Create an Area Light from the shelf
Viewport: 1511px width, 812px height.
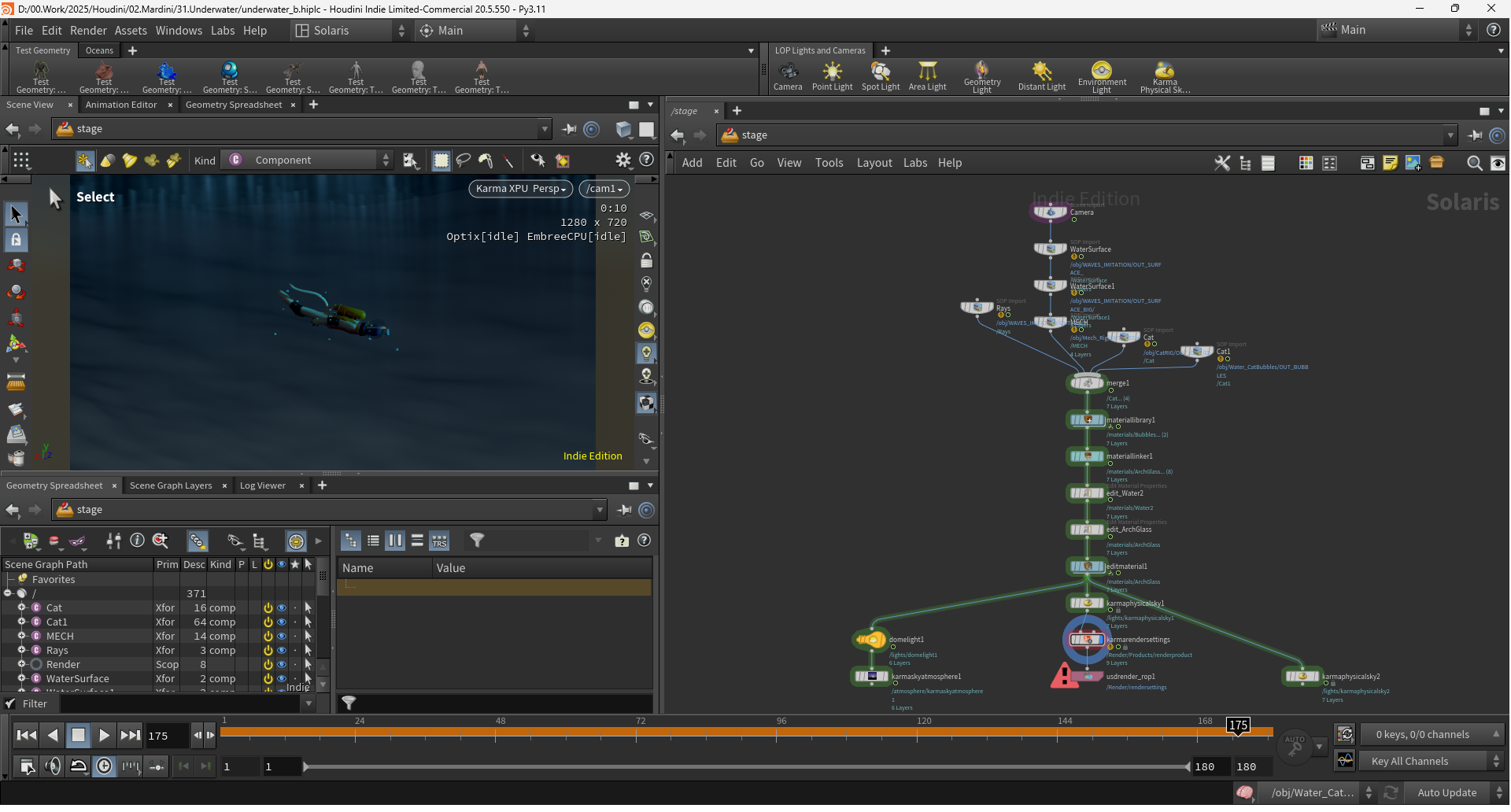point(928,76)
